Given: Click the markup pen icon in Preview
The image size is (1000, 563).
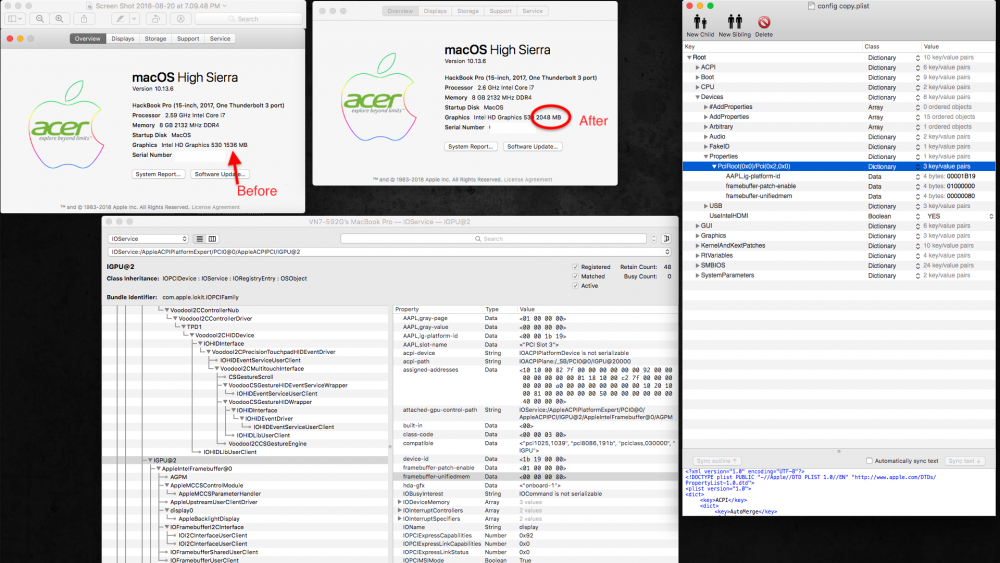Looking at the screenshot, I should [x=119, y=19].
